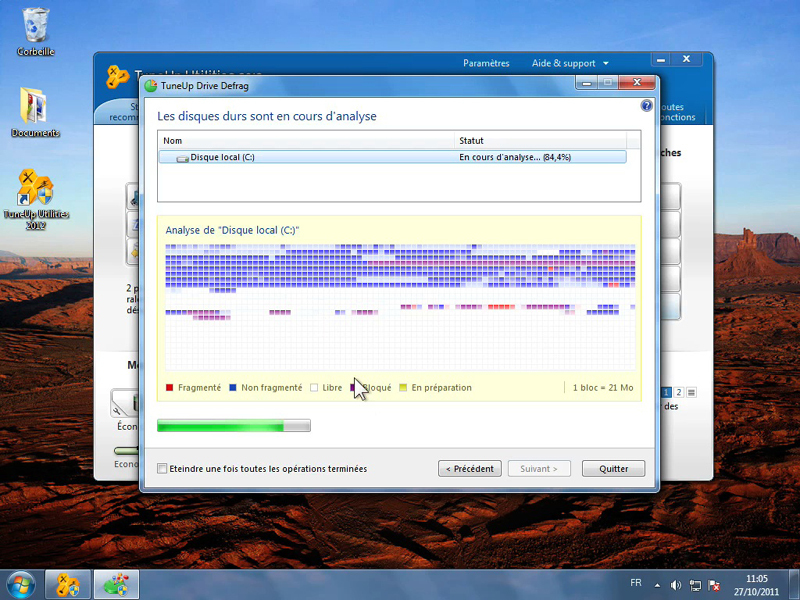Click the Nom column header
The height and width of the screenshot is (600, 800).
click(306, 140)
